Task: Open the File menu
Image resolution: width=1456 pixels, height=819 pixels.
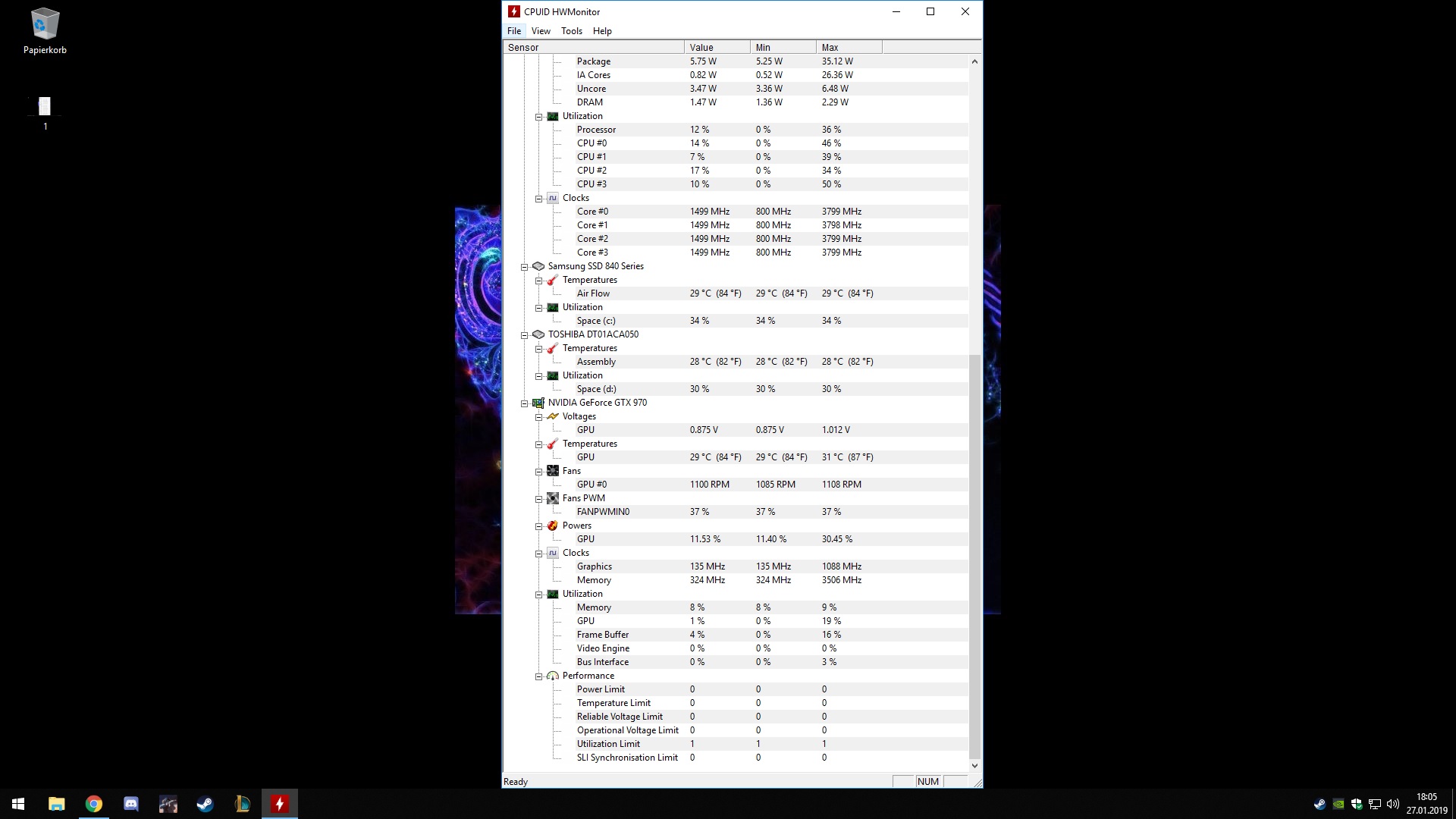Action: point(514,31)
